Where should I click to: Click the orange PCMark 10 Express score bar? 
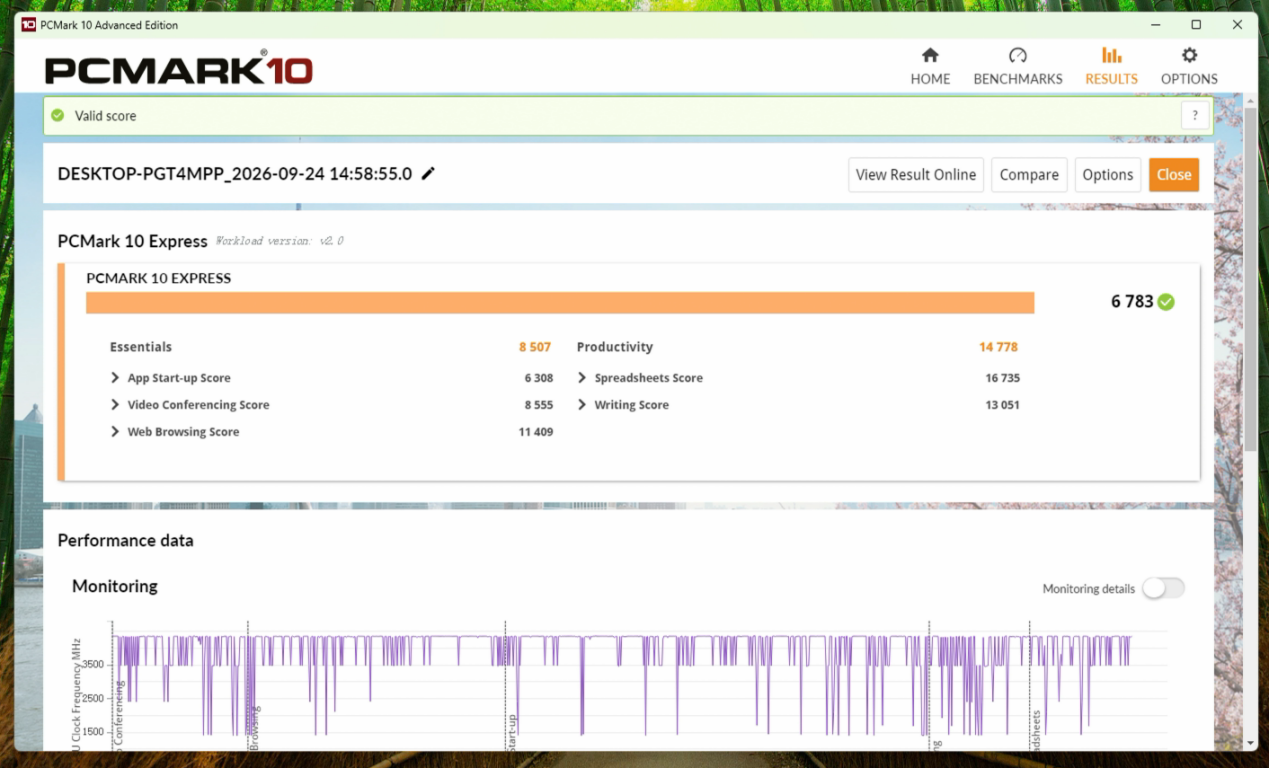click(x=560, y=302)
